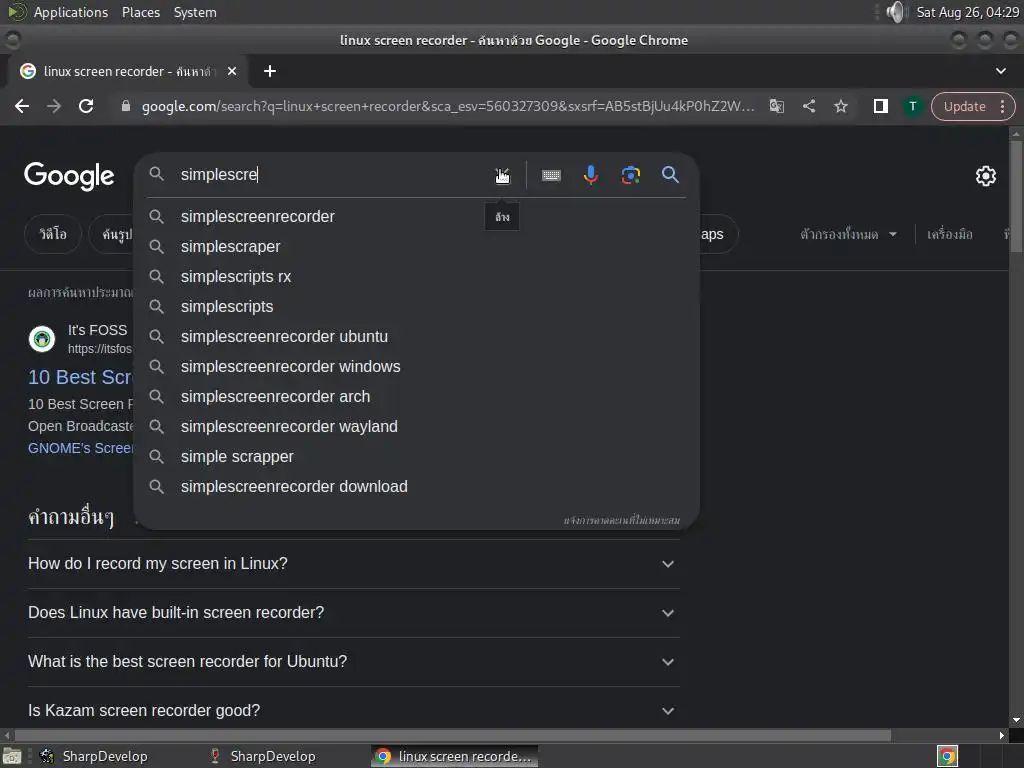Share this page from the address bar
The height and width of the screenshot is (768, 1024).
click(x=808, y=106)
